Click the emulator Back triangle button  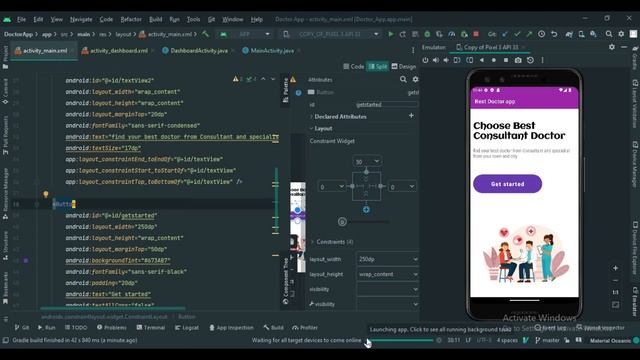[482, 60]
